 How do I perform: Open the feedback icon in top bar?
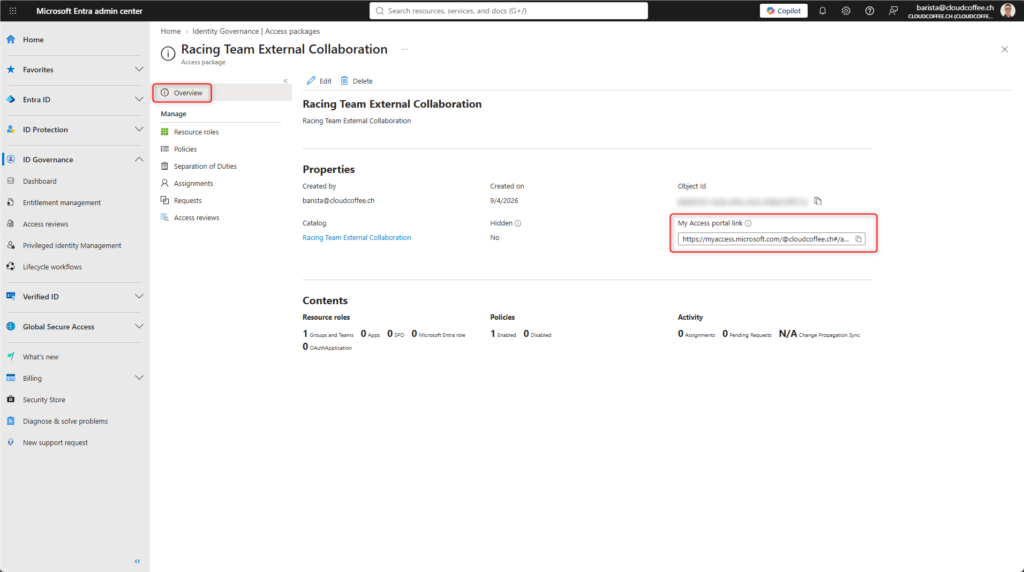coord(893,10)
